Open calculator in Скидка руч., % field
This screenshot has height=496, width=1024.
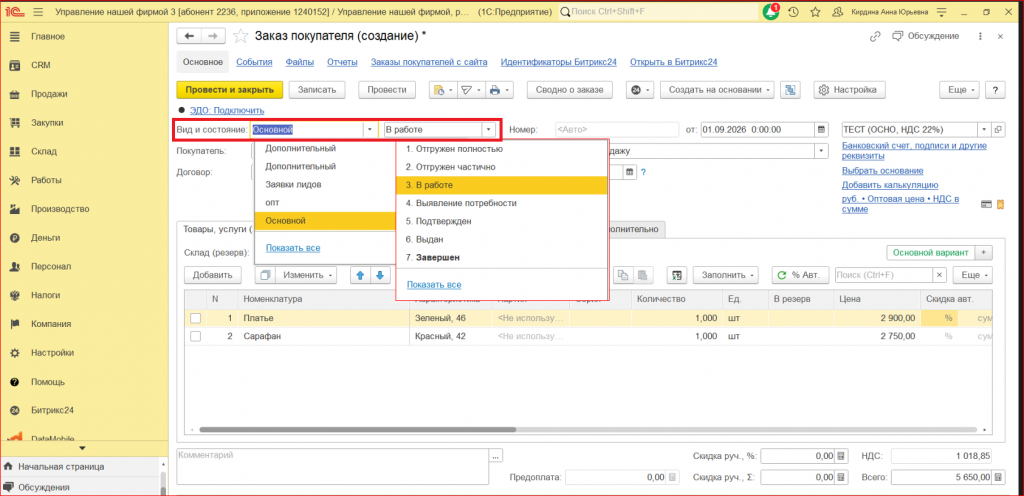[x=841, y=456]
